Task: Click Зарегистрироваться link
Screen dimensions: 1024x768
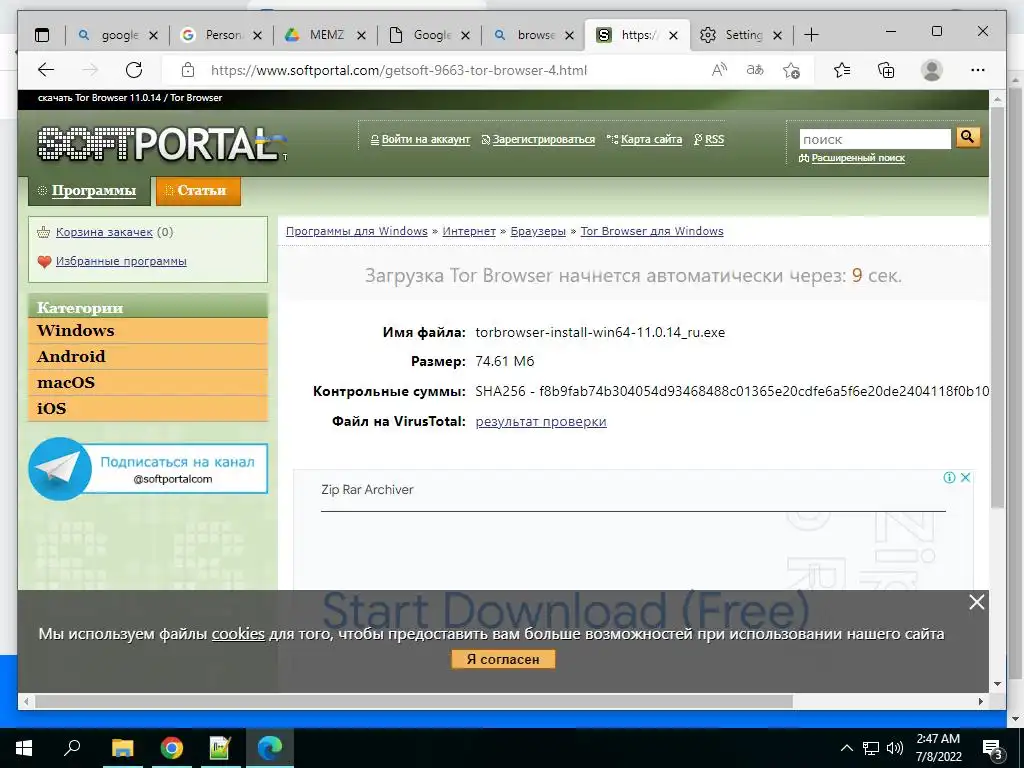Action: pos(543,139)
